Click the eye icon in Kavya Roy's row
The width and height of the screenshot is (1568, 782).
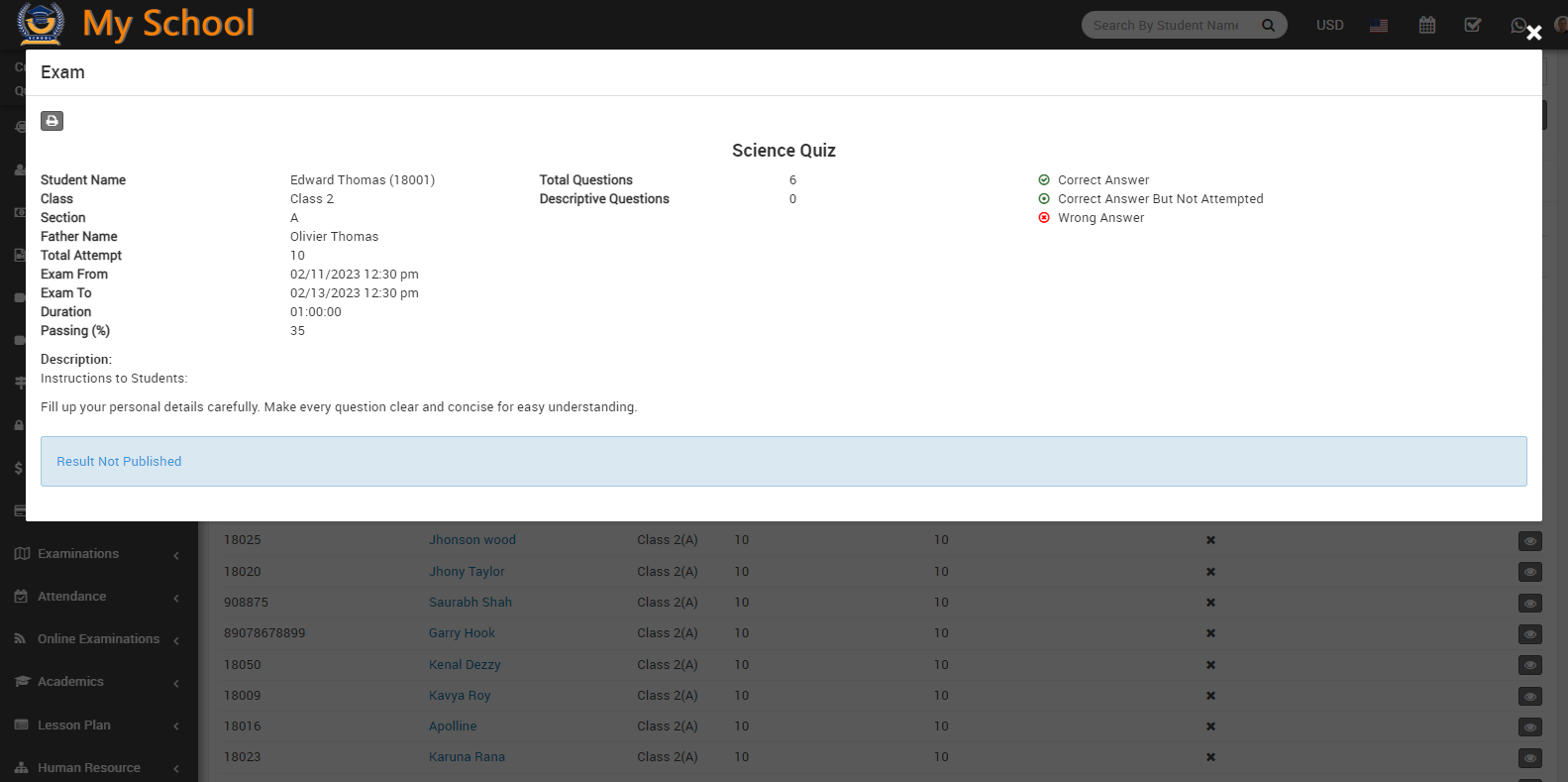[x=1529, y=697]
